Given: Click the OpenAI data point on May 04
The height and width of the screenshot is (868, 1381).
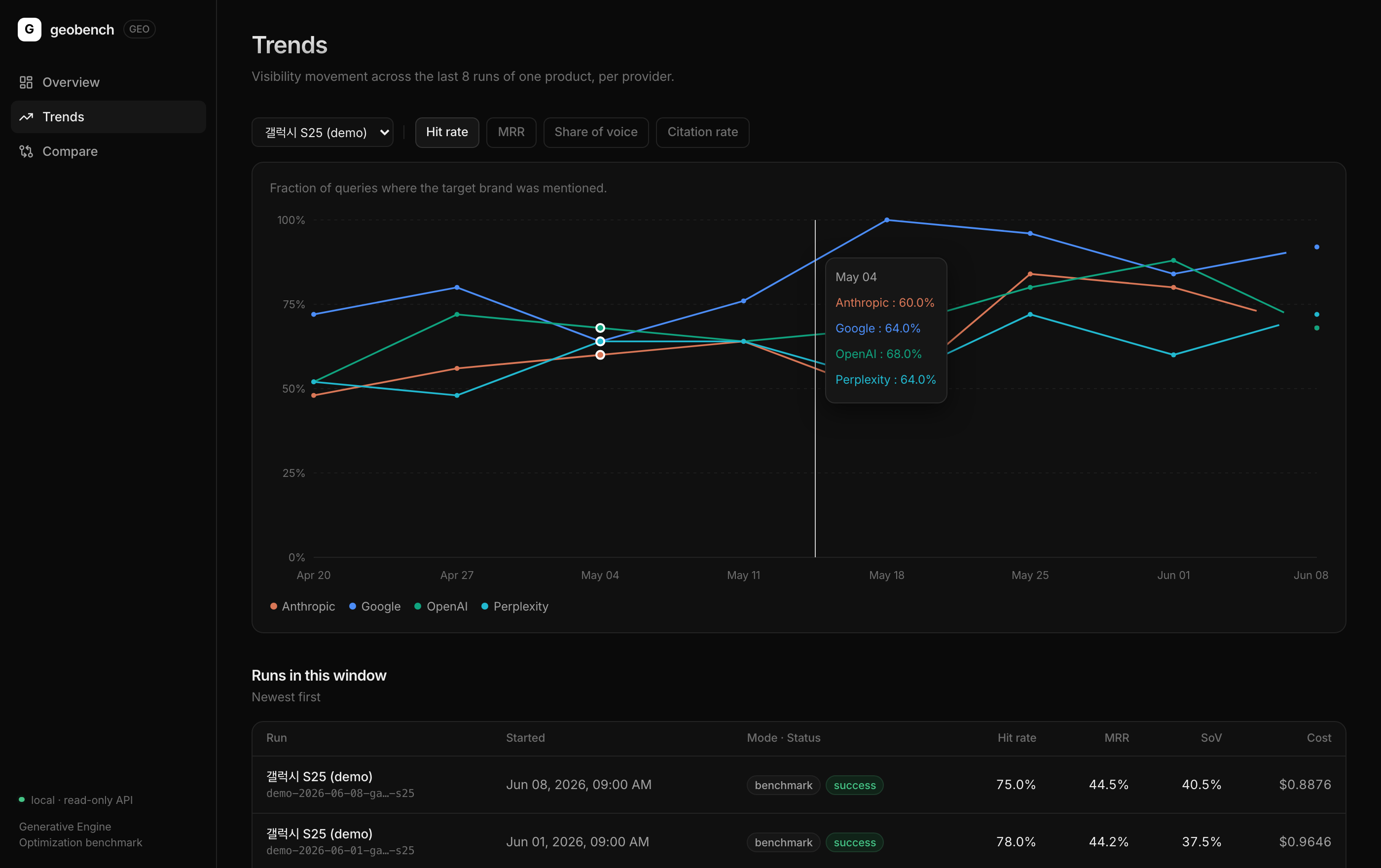Looking at the screenshot, I should coord(600,328).
